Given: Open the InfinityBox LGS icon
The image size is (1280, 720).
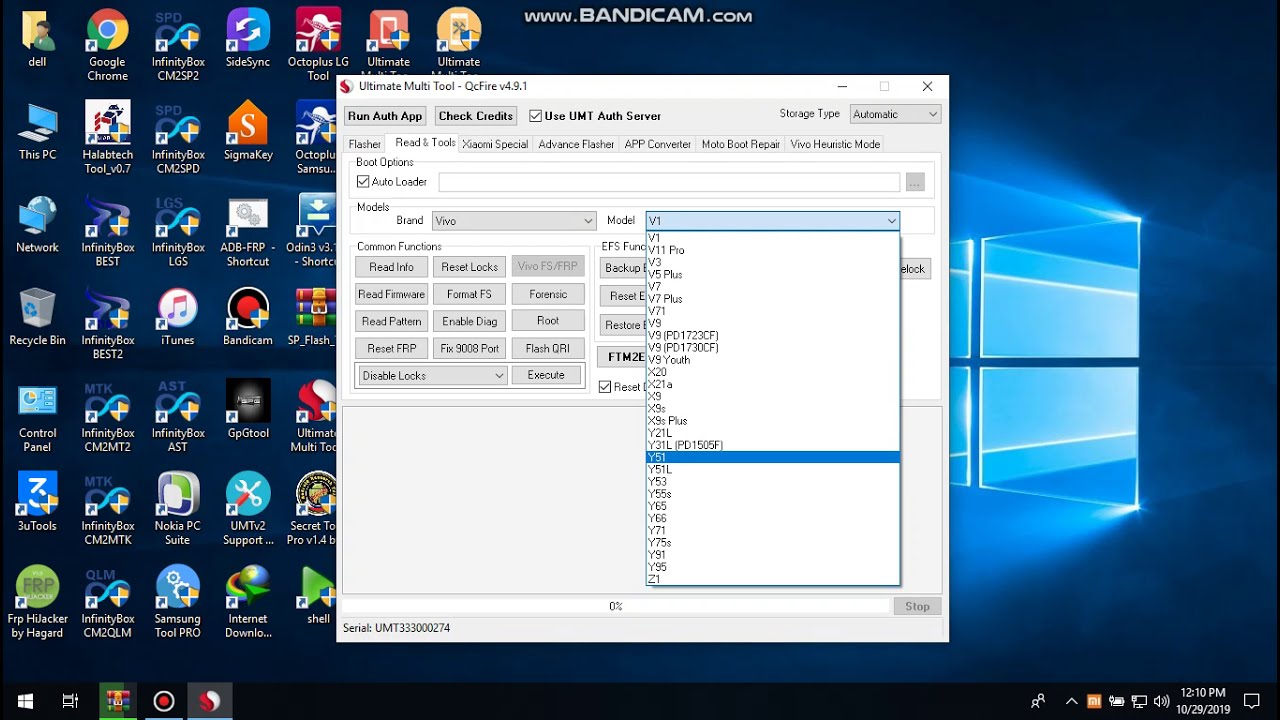Looking at the screenshot, I should click(178, 231).
